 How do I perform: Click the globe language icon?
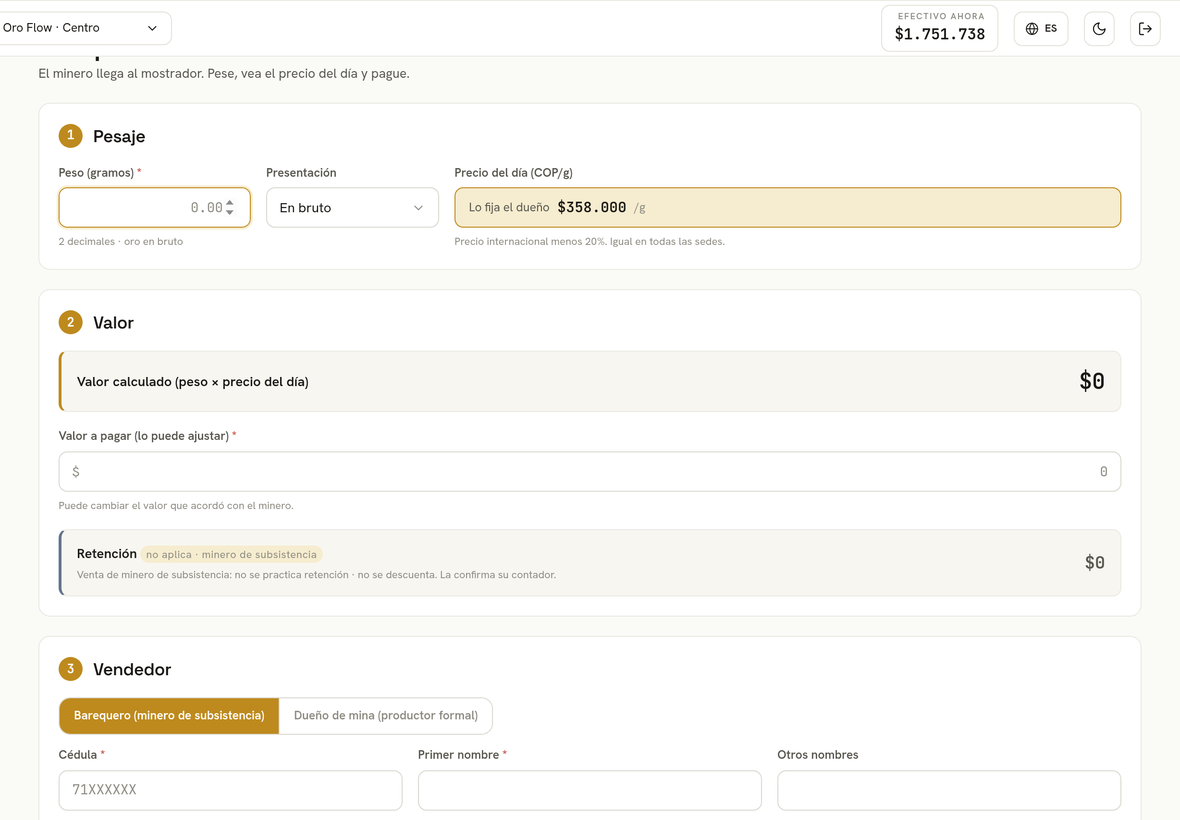[1032, 29]
